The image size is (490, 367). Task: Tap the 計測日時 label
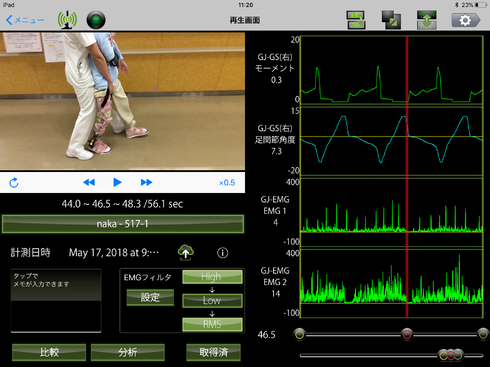pos(30,253)
